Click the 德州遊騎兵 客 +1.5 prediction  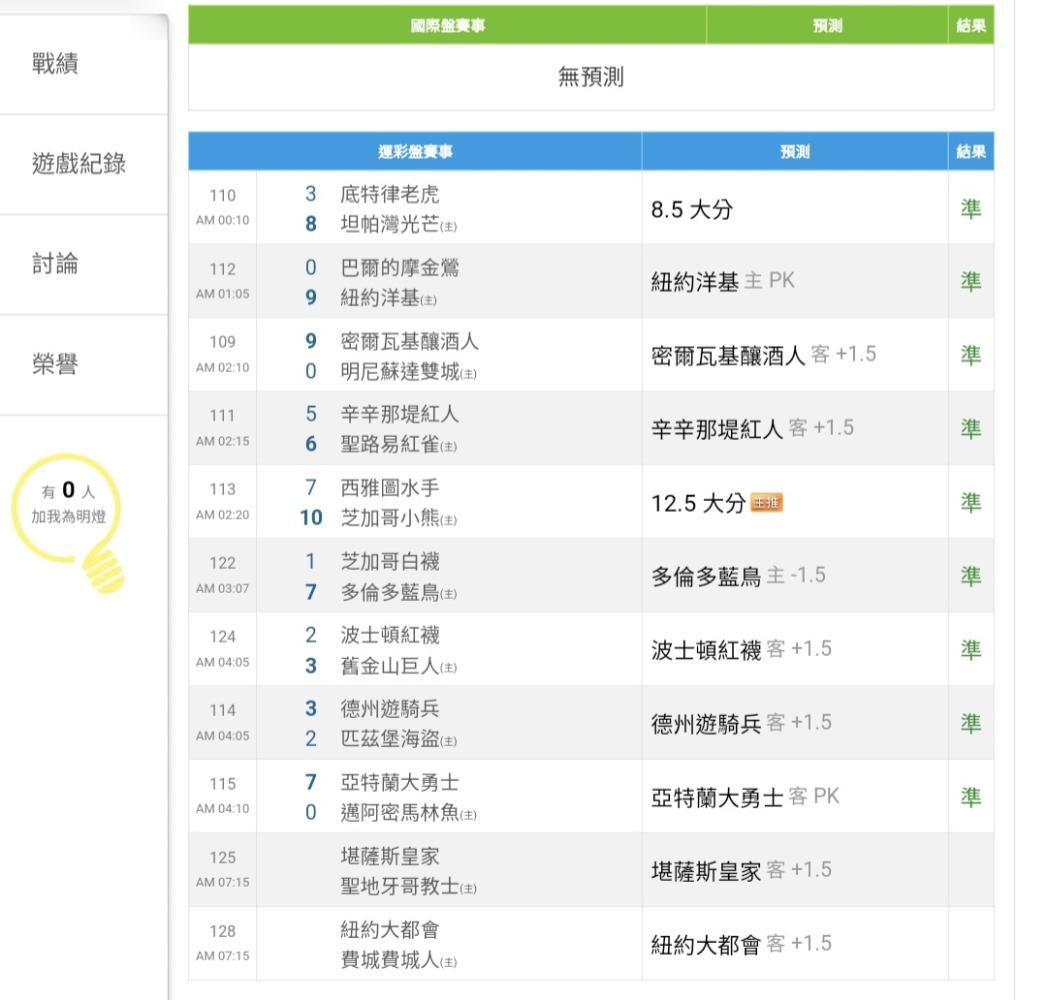pyautogui.click(x=741, y=723)
